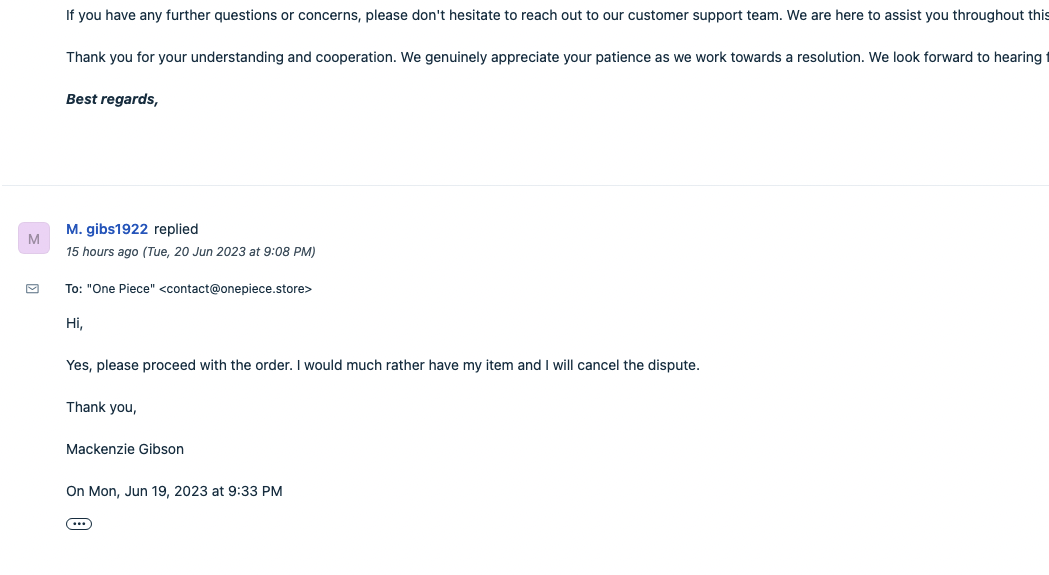
Task: Click the "To:" label in the recipient line
Action: (x=74, y=289)
